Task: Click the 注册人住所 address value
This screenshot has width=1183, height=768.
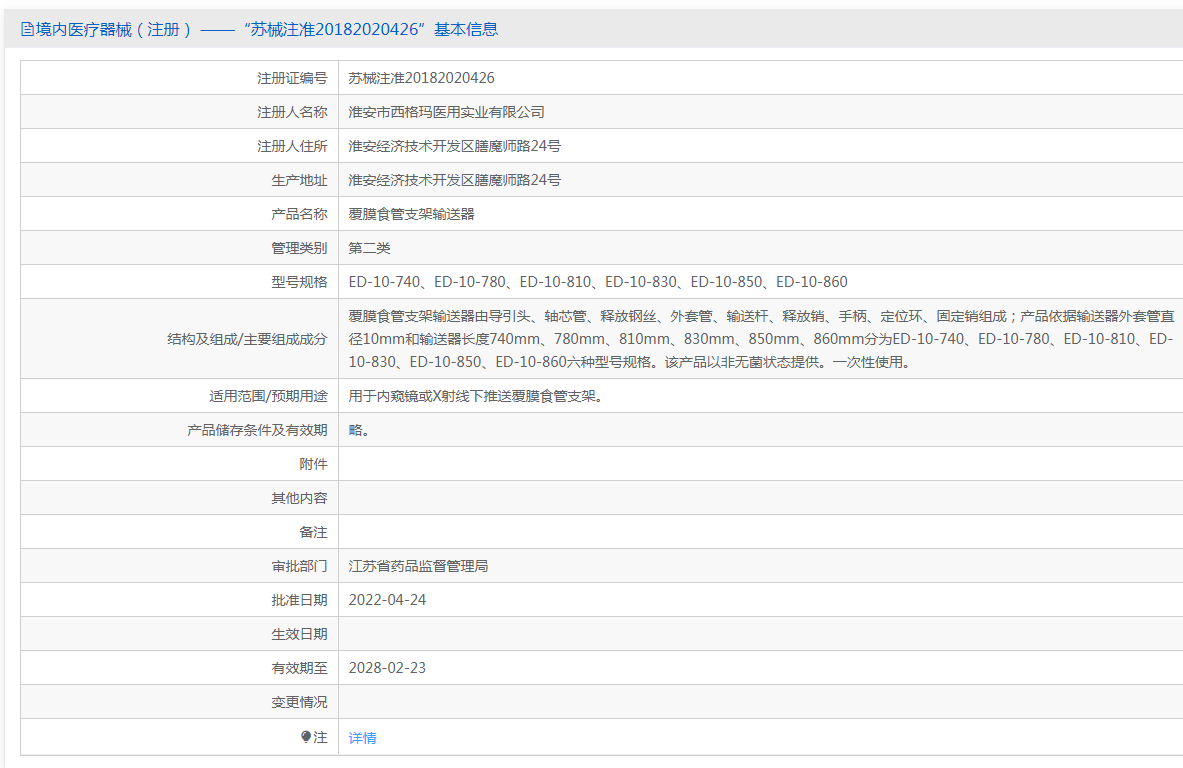Action: pyautogui.click(x=454, y=146)
